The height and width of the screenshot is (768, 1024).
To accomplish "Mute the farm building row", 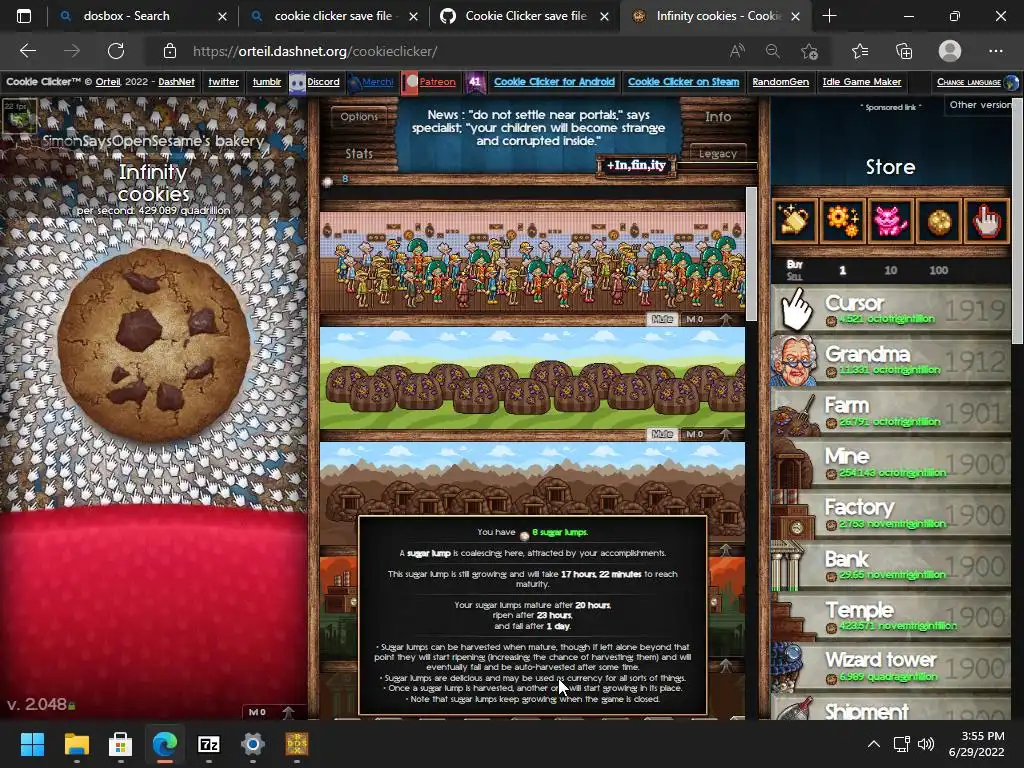I will pyautogui.click(x=662, y=434).
